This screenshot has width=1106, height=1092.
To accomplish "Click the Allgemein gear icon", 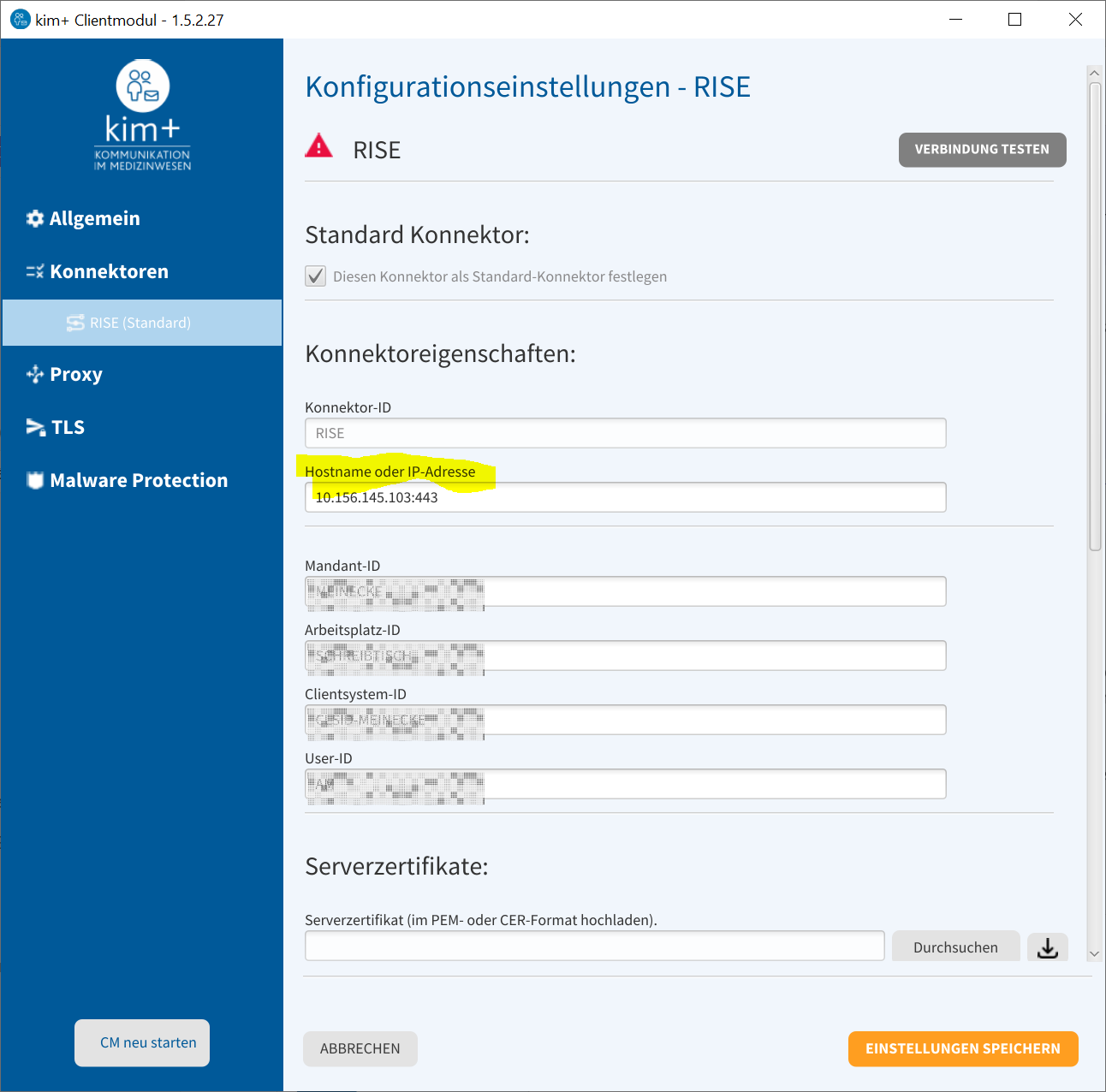I will (35, 219).
